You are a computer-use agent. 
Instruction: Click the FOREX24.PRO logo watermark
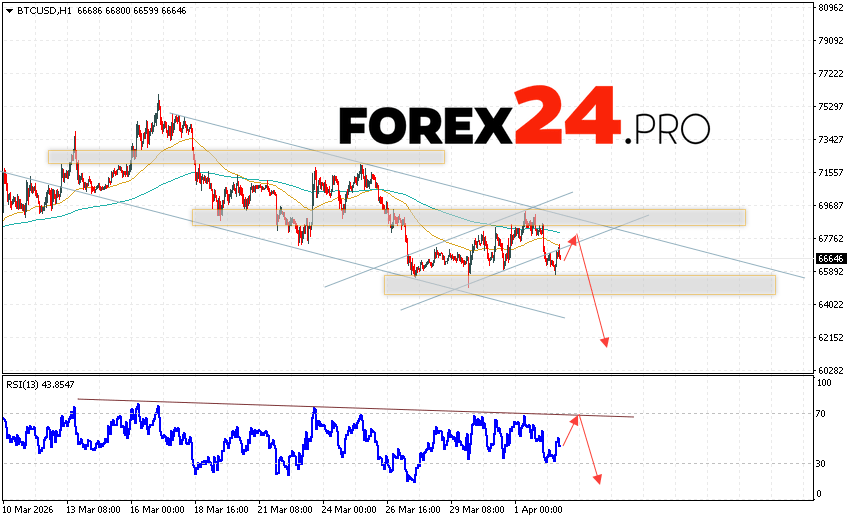(524, 124)
